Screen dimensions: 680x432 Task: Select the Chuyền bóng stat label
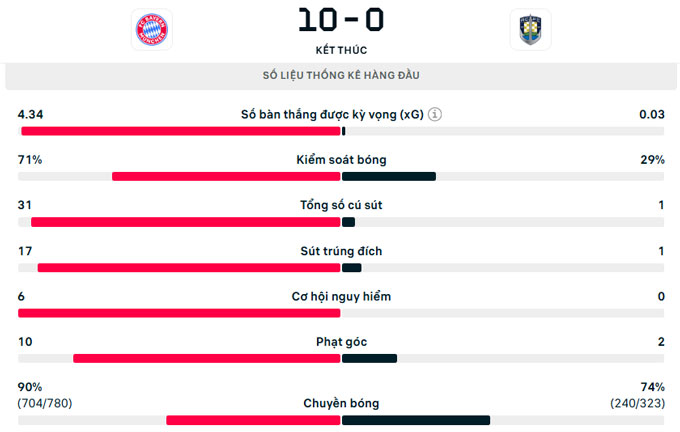click(x=341, y=403)
